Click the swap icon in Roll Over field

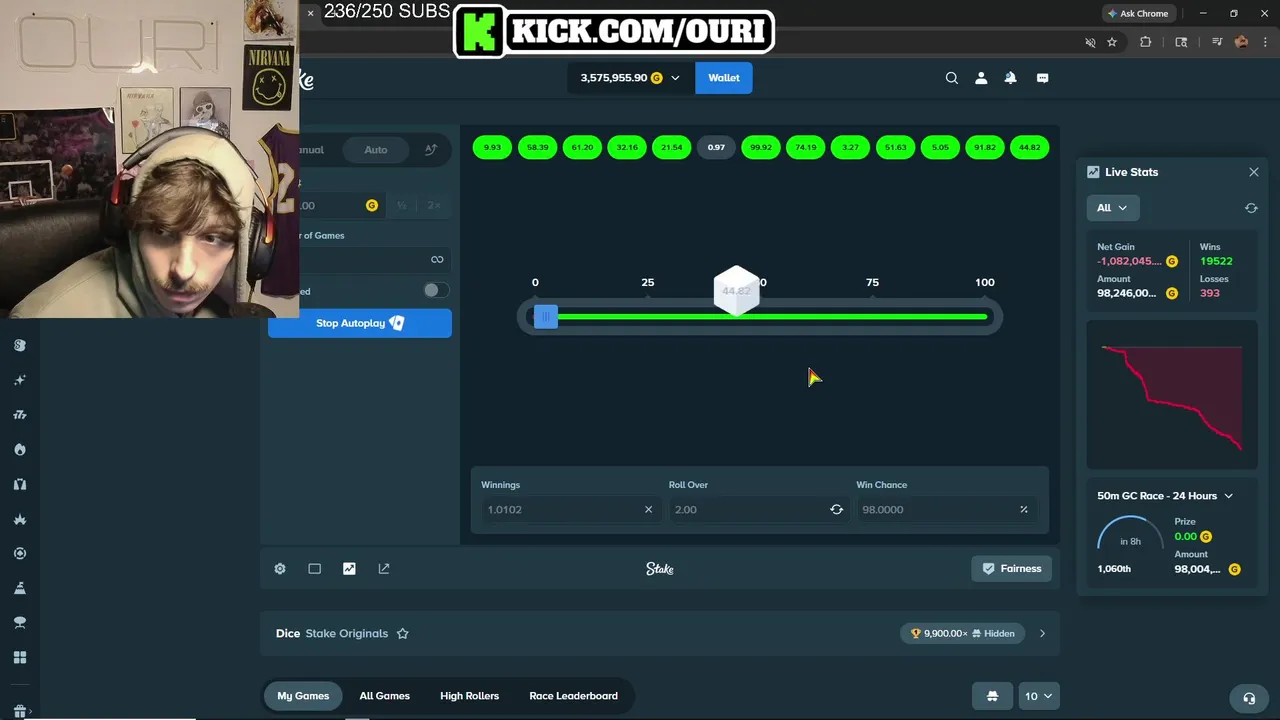(x=836, y=509)
